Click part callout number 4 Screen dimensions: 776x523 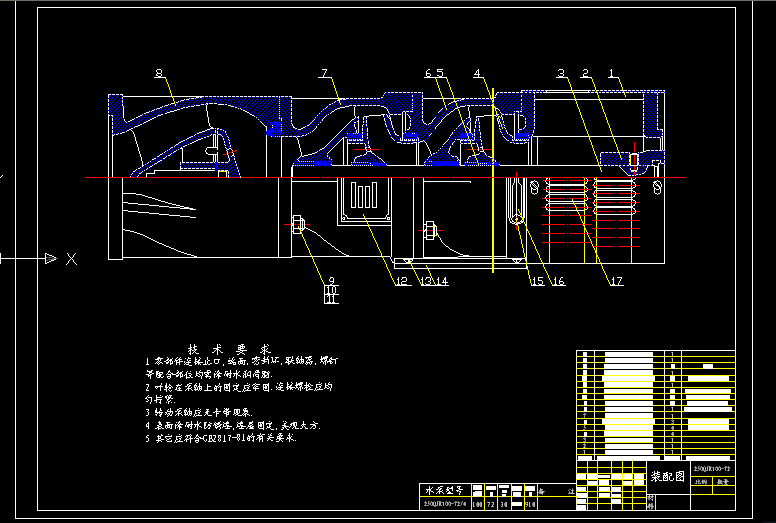pos(478,73)
